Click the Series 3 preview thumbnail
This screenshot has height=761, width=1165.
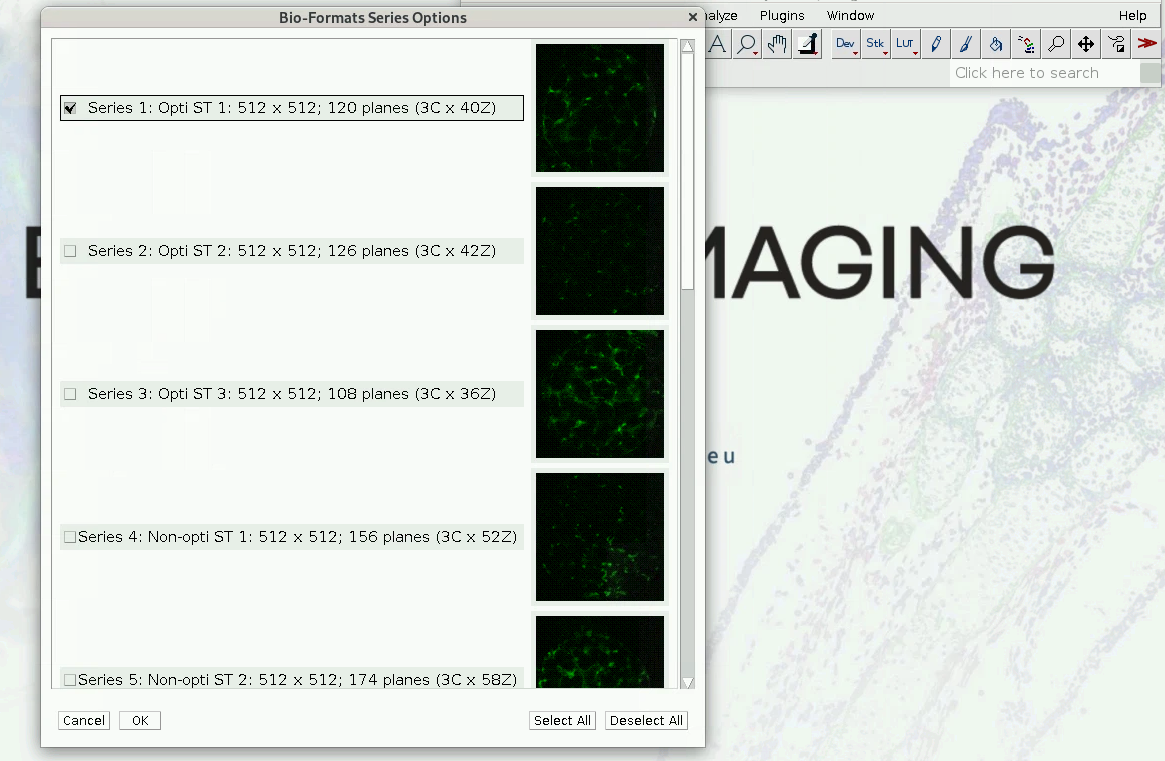coord(600,394)
